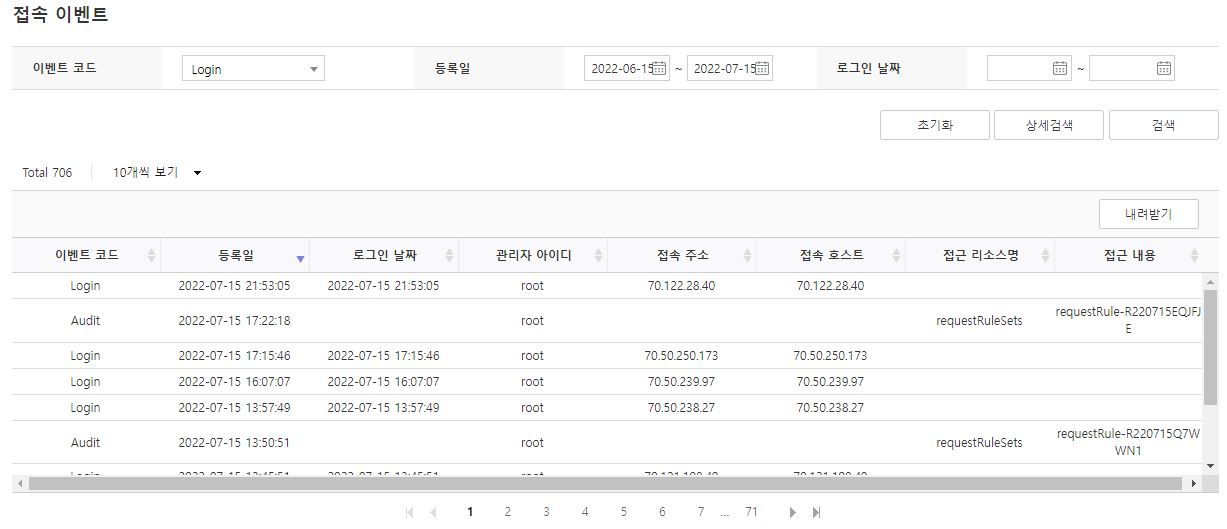Jump to page 71
The image size is (1227, 529).
pos(751,512)
